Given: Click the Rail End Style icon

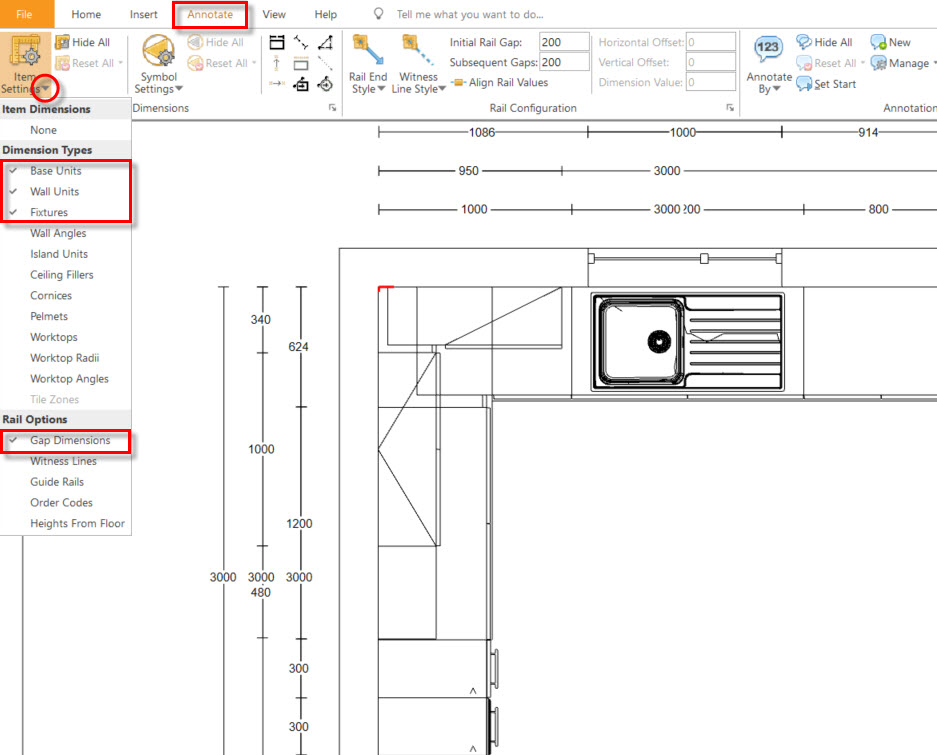Looking at the screenshot, I should coord(368,50).
